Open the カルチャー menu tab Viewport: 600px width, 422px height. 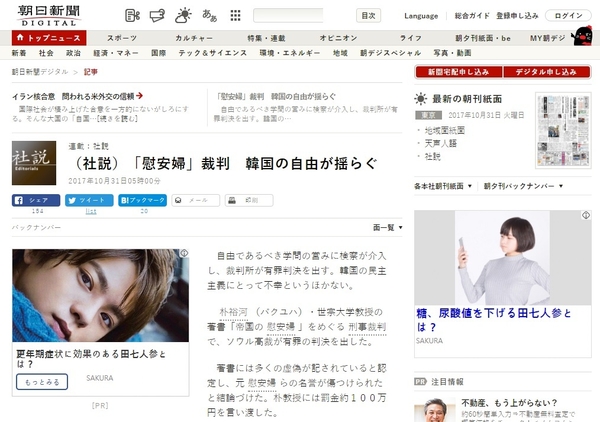coord(194,38)
